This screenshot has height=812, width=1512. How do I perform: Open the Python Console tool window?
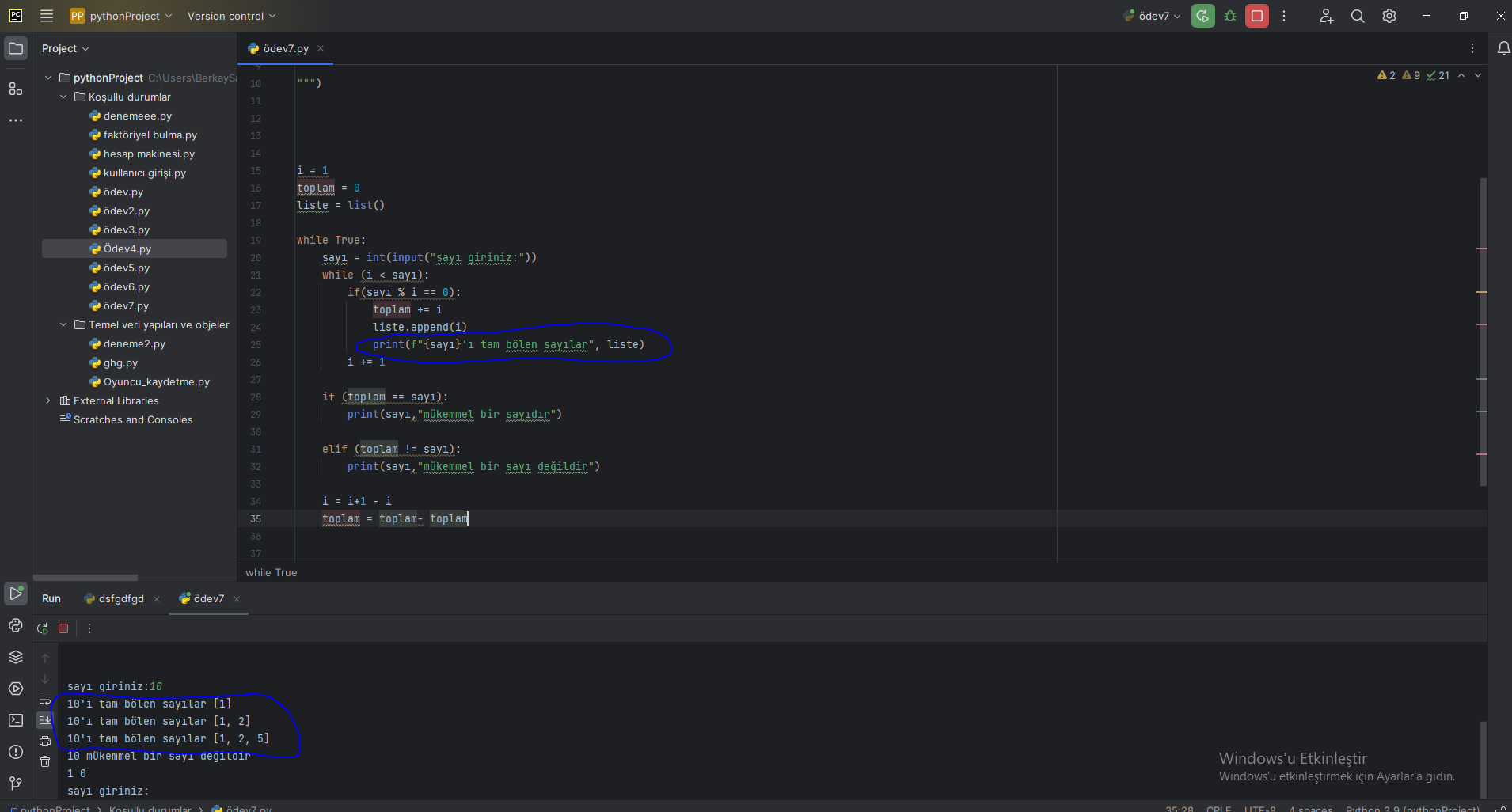click(x=16, y=625)
